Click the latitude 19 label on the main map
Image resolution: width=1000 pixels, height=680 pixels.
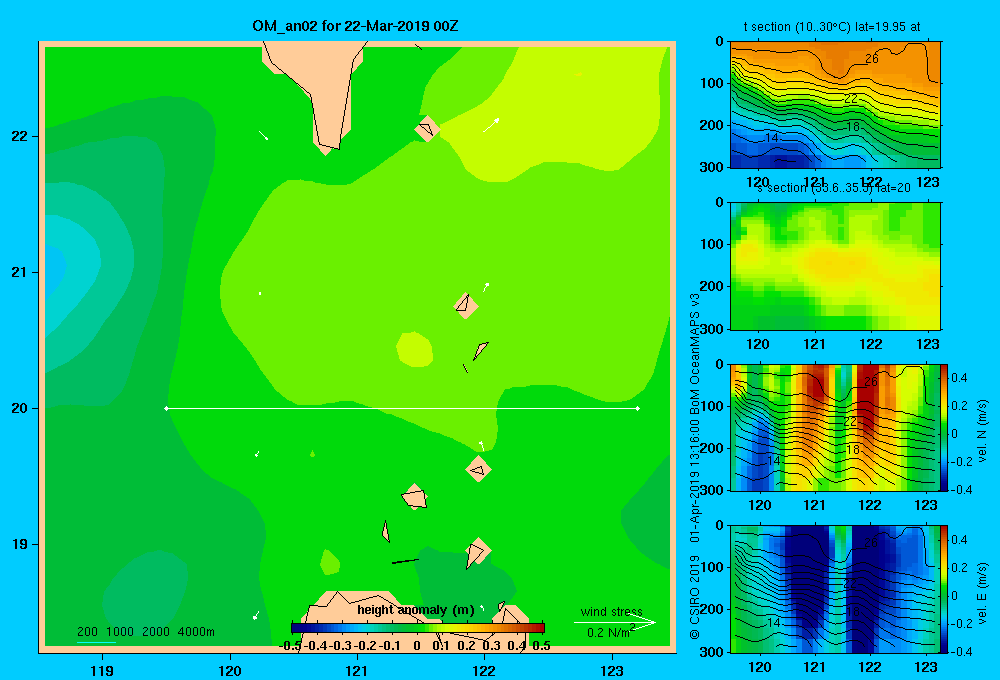[x=19, y=544]
